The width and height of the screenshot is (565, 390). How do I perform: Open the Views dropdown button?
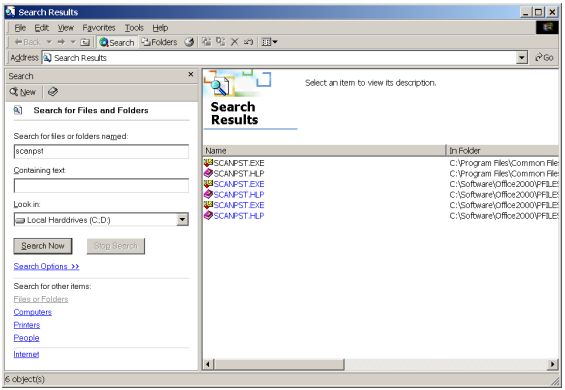[x=269, y=42]
